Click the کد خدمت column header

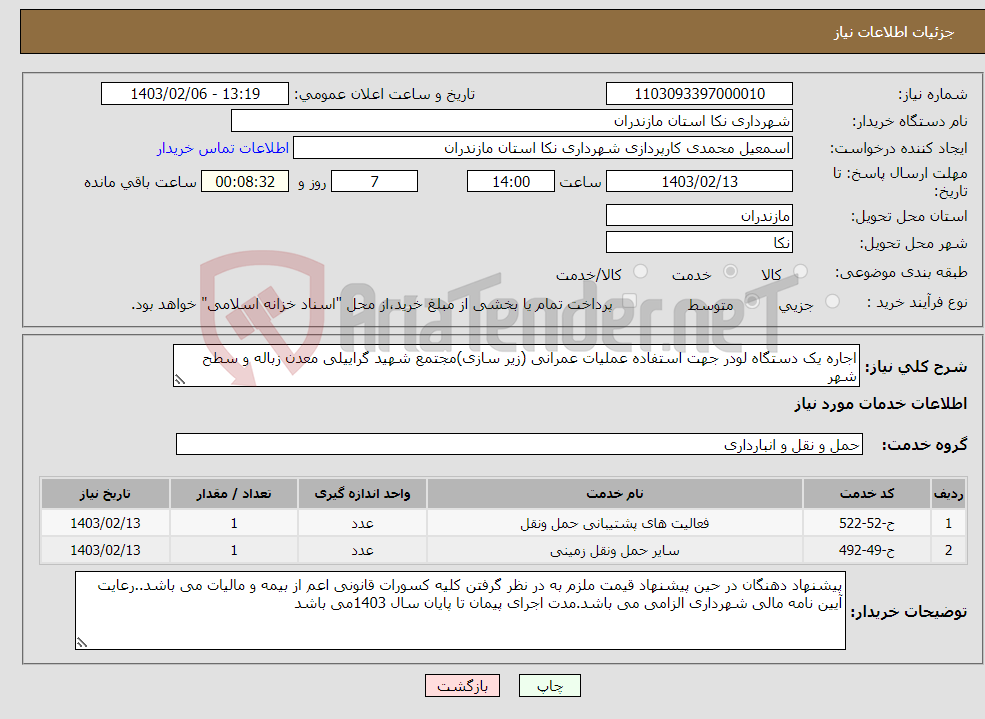point(866,494)
